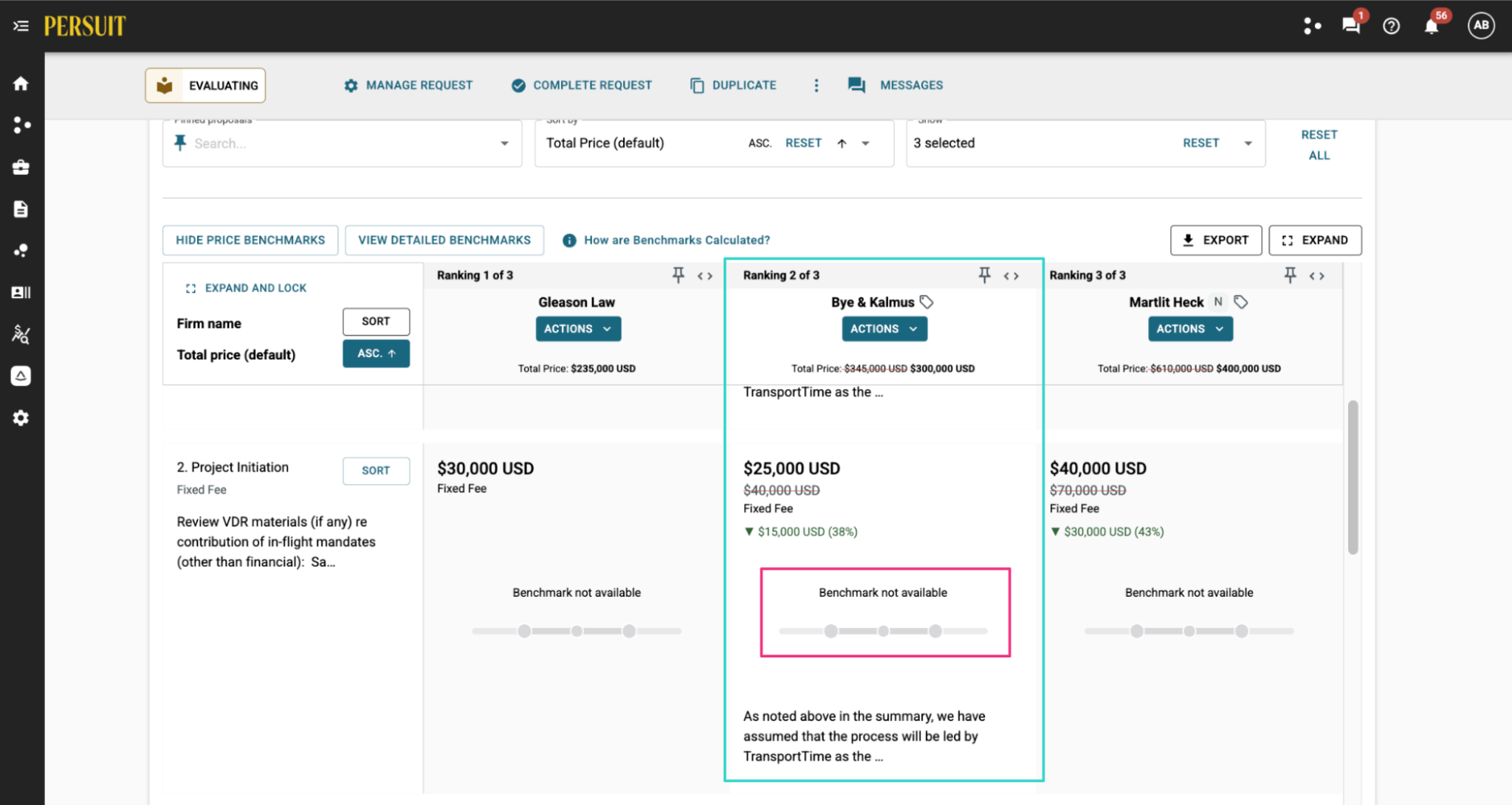Open the AB user avatar menu
The image size is (1512, 805).
tap(1481, 26)
